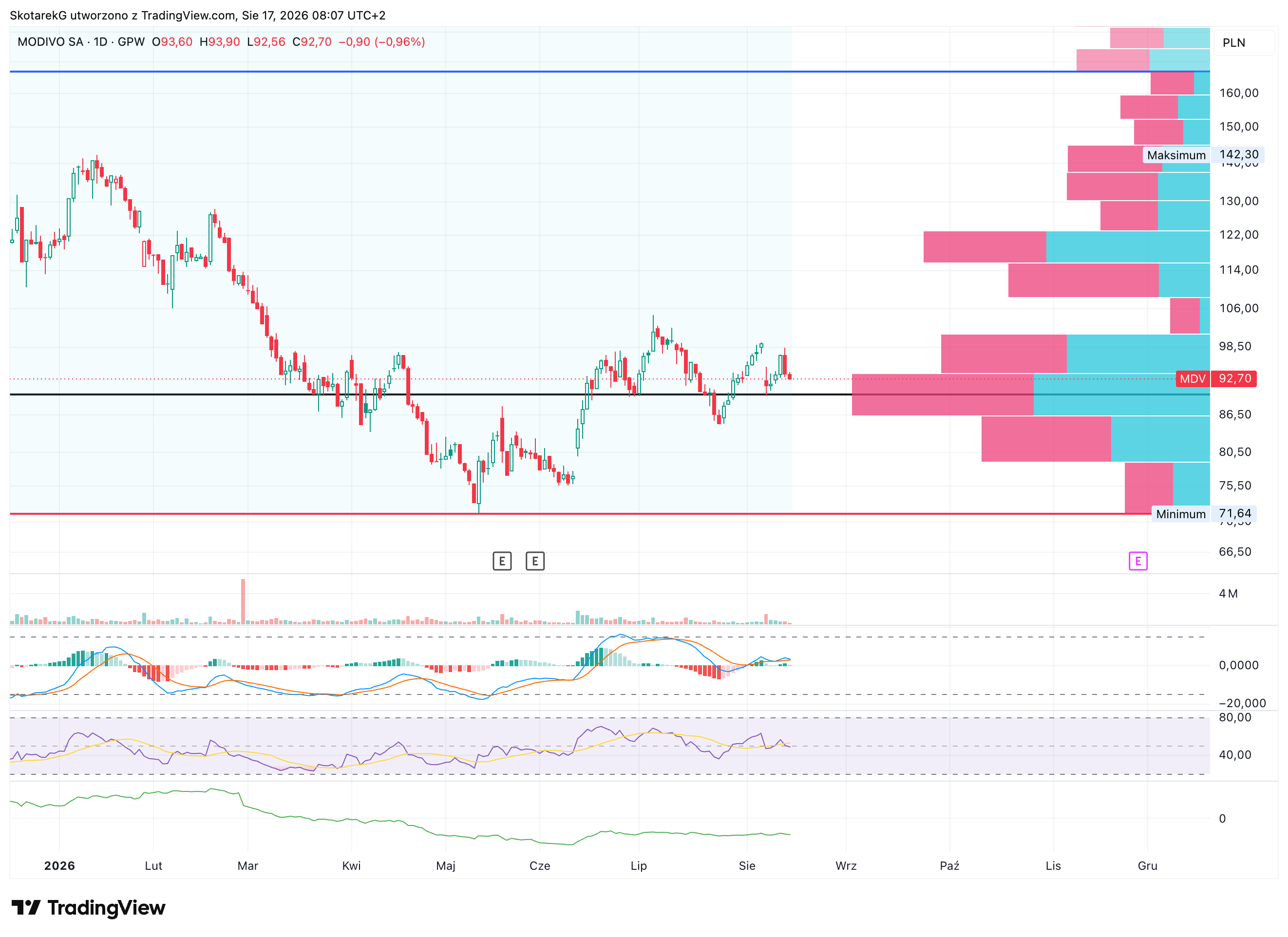
Task: Click the Wrz month label
Action: 846,865
